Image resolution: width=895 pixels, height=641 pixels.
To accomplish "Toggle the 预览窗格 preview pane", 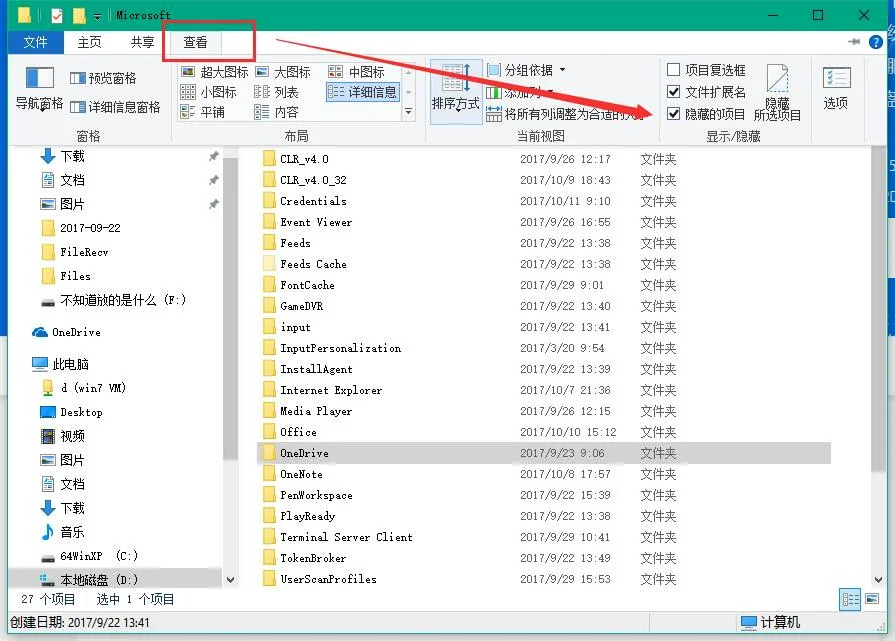I will click(x=103, y=78).
